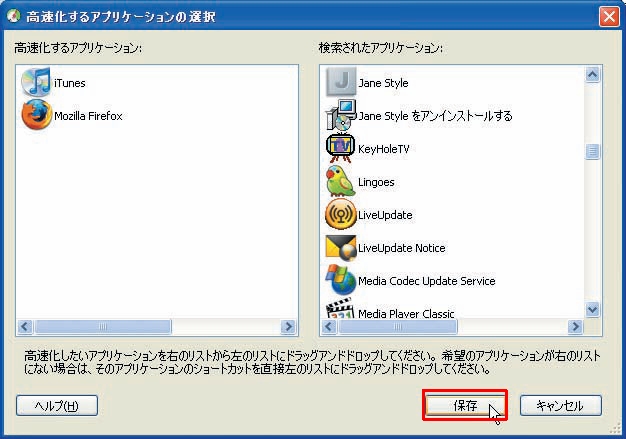Image resolution: width=626 pixels, height=439 pixels.
Task: Click the right list's scroll left arrow
Action: [x=329, y=326]
